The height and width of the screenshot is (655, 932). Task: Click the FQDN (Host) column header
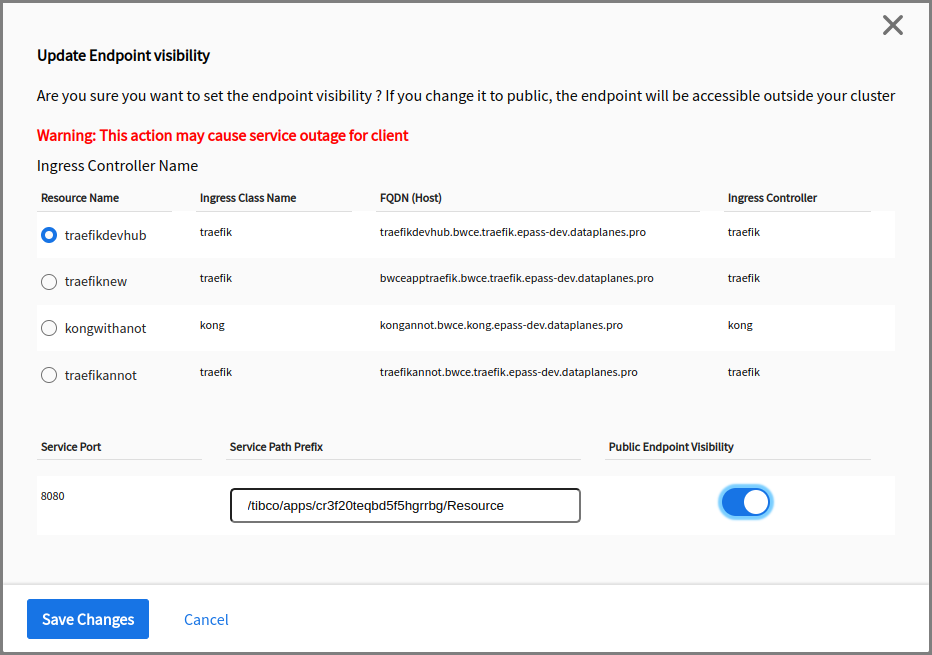(x=411, y=198)
